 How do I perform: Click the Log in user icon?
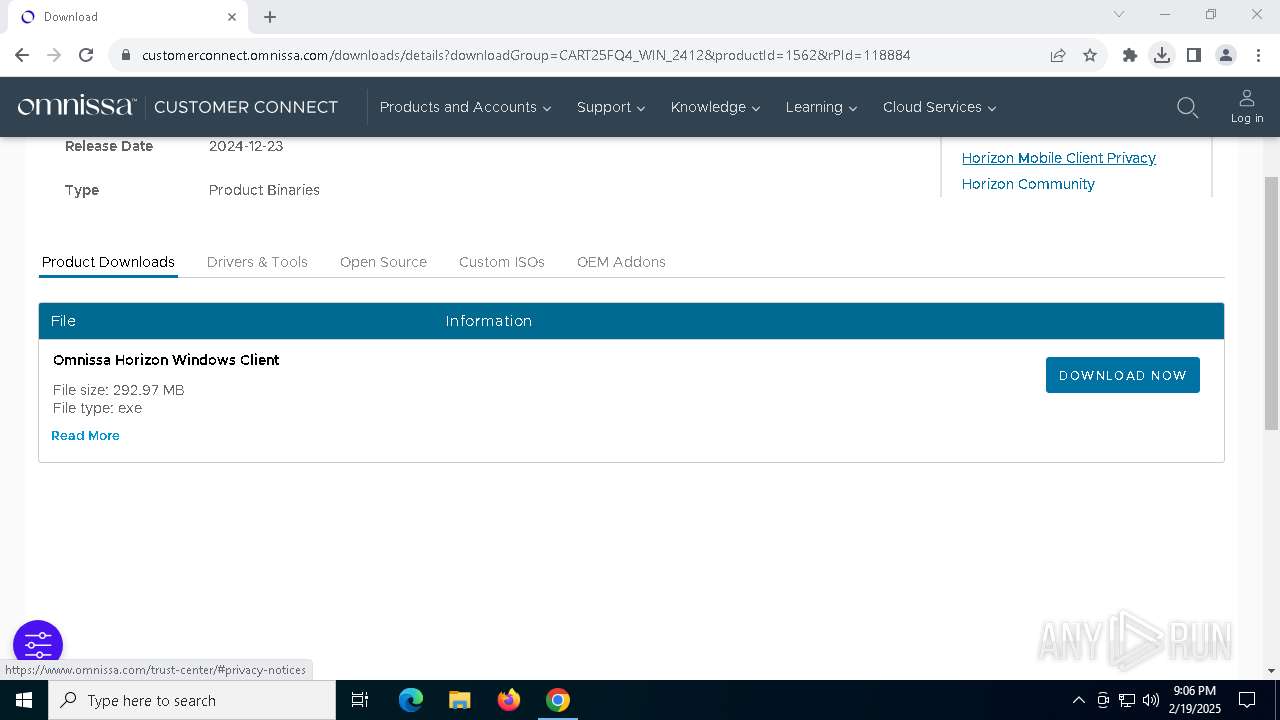coord(1247,107)
